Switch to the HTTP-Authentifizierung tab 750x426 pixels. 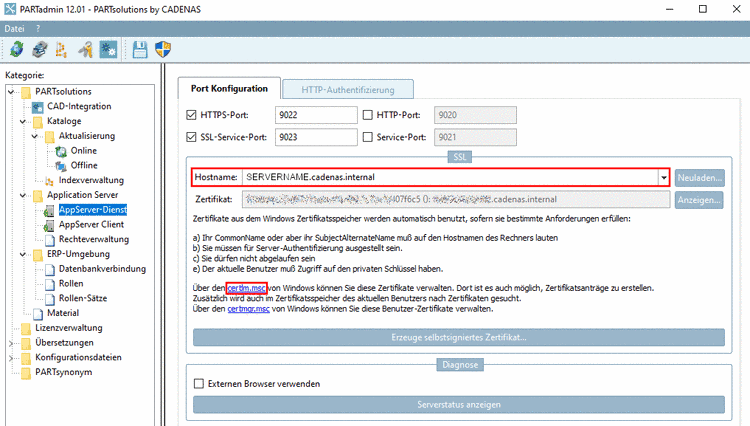click(348, 89)
